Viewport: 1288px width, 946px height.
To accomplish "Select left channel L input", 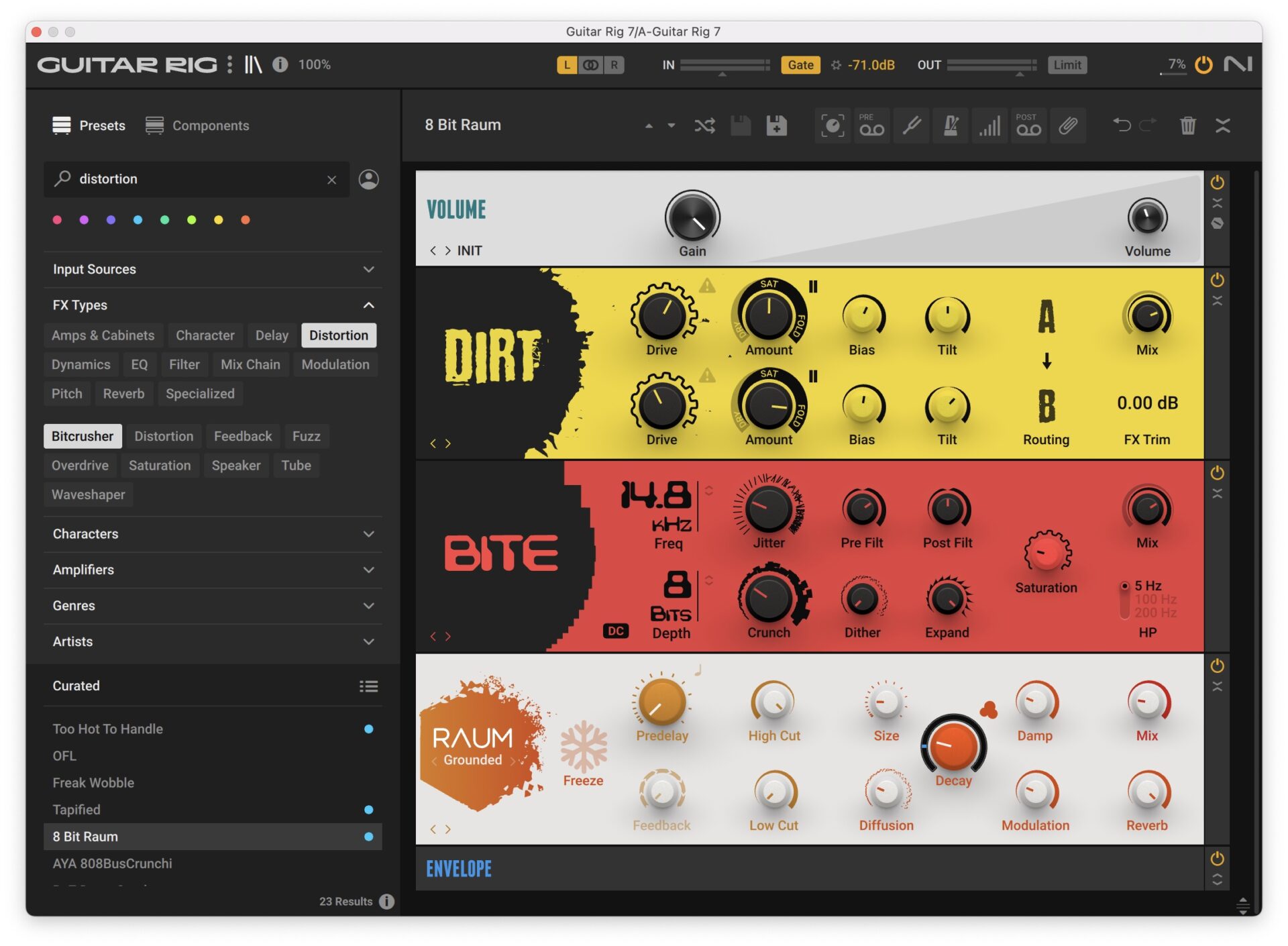I will (x=567, y=65).
